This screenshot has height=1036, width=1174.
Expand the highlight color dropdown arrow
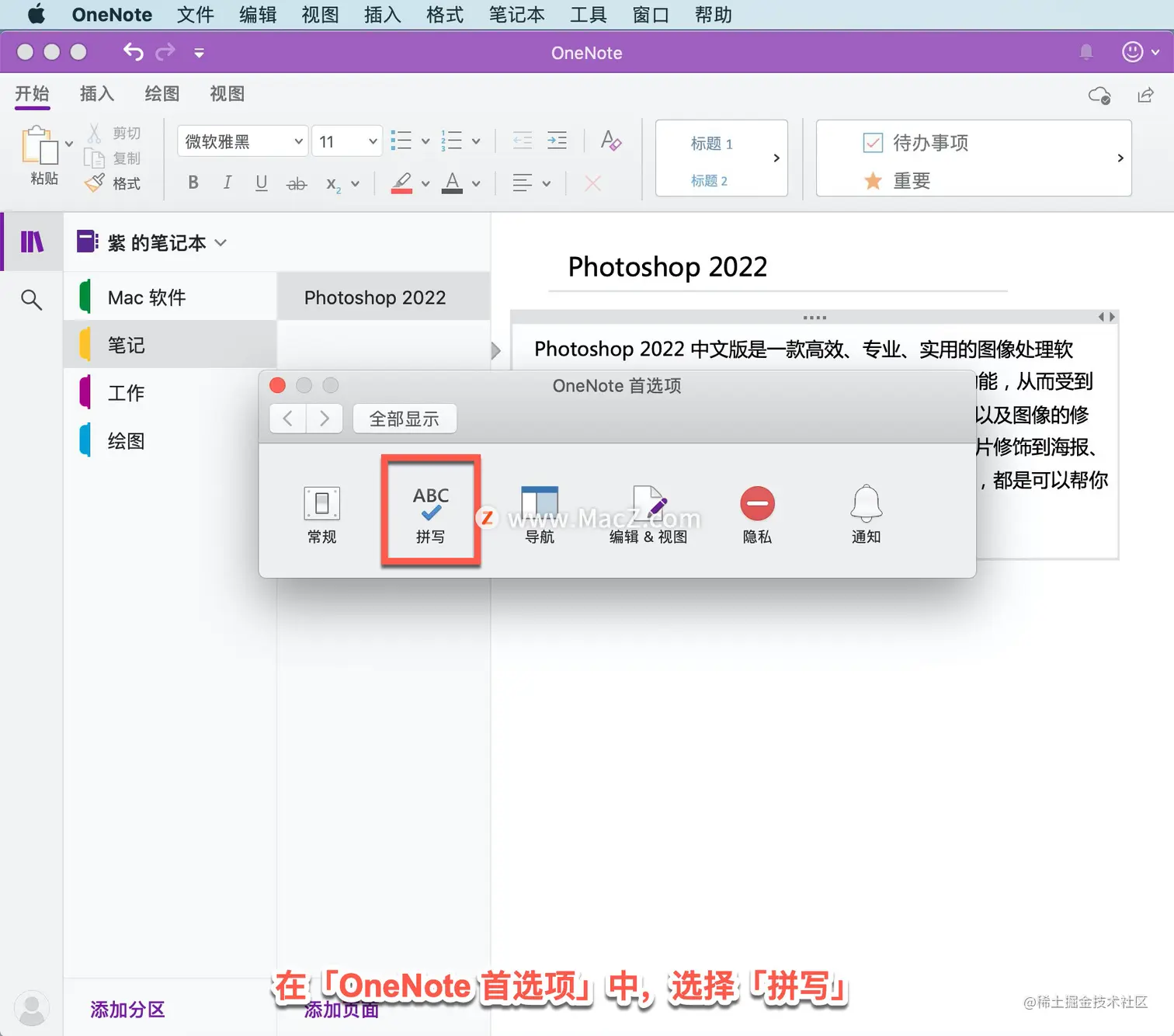(425, 184)
